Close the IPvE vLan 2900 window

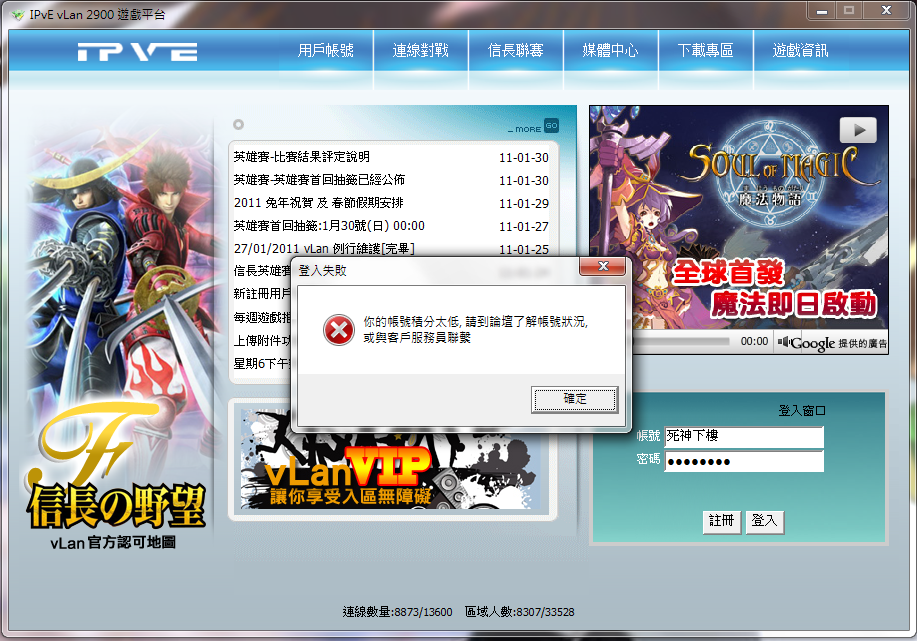[x=887, y=11]
